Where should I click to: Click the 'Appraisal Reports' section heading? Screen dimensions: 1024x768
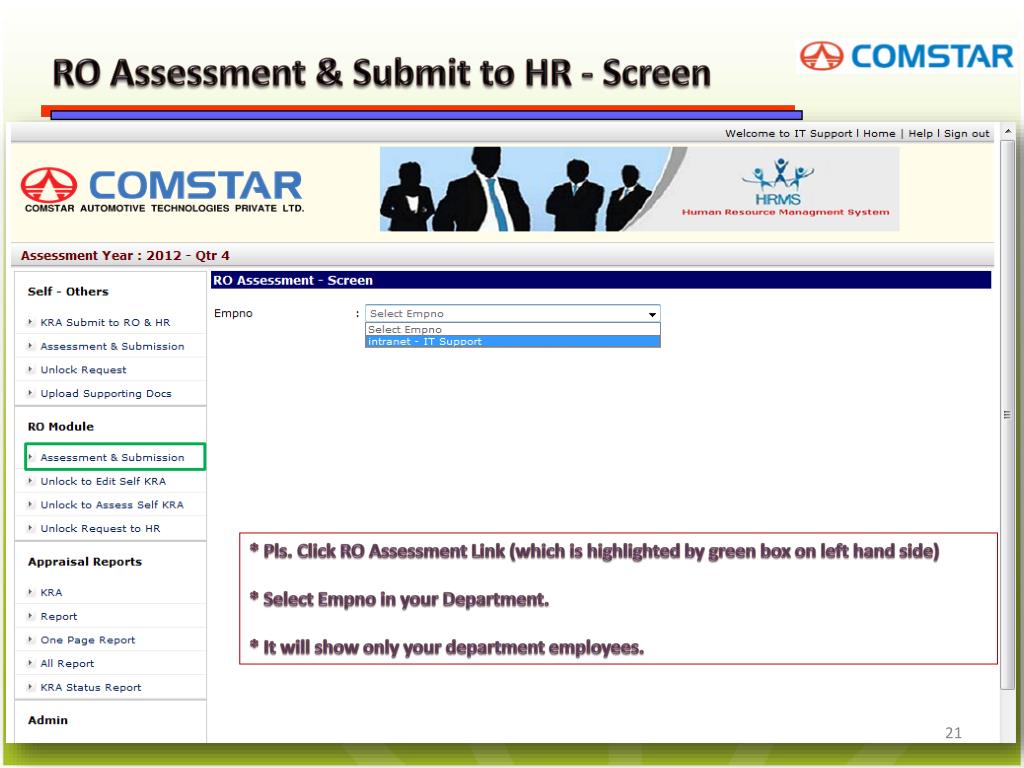point(85,562)
